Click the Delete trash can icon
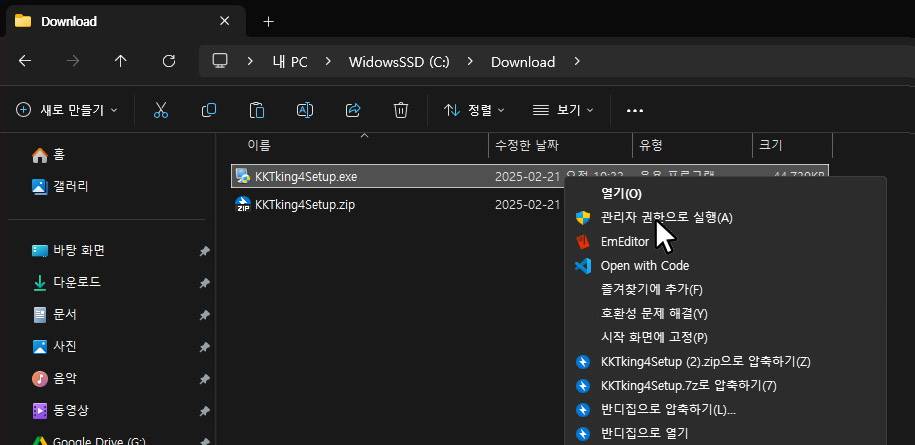The height and width of the screenshot is (445, 915). point(401,110)
